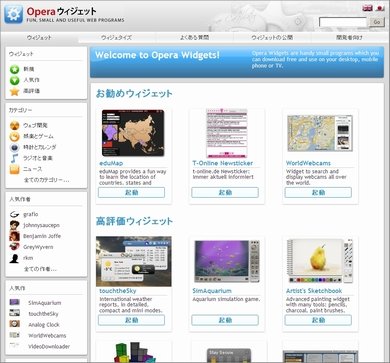Click the 時計とカレンダー category icon
Image resolution: width=390 pixels, height=363 pixels.
14,147
